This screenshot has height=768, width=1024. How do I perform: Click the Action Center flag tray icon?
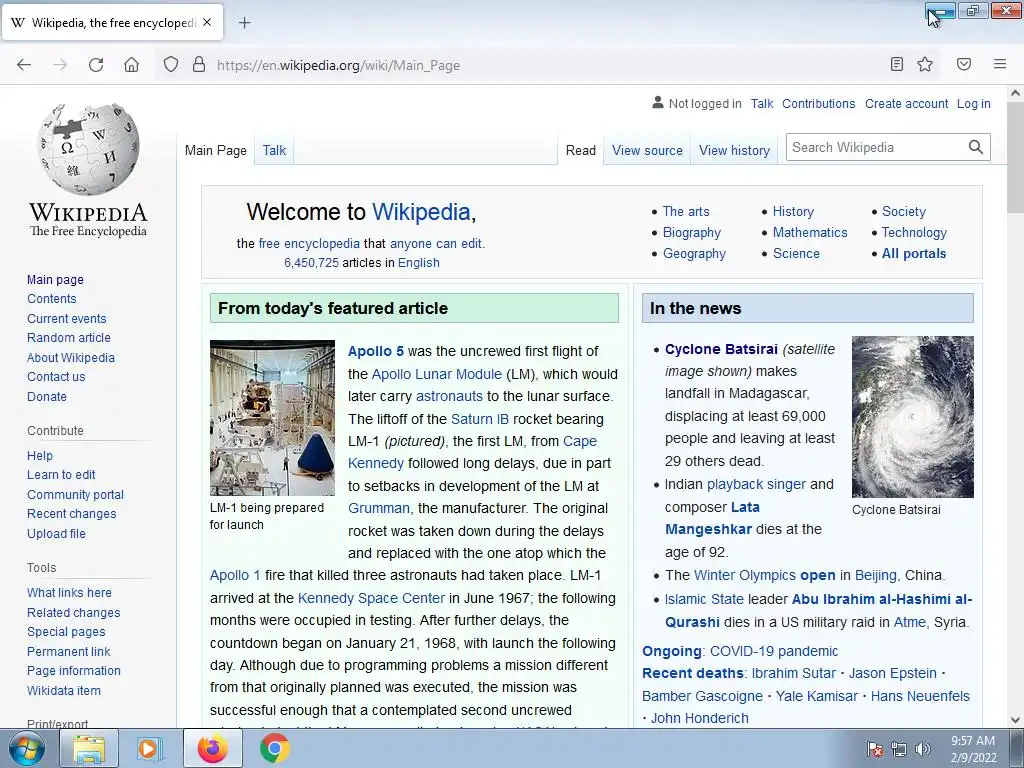875,749
